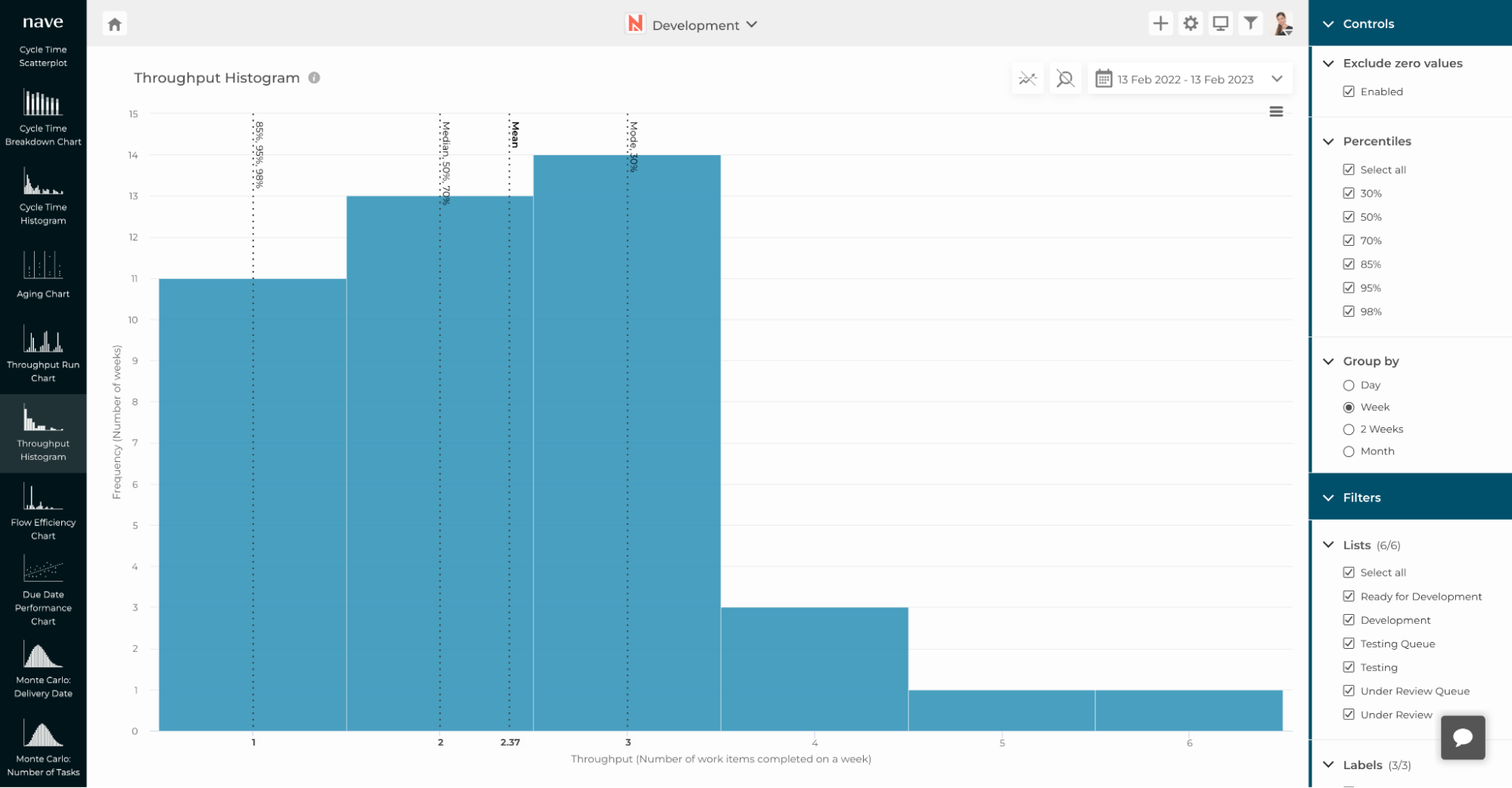The image size is (1512, 788).
Task: Collapse the Percentiles section
Action: [1329, 141]
